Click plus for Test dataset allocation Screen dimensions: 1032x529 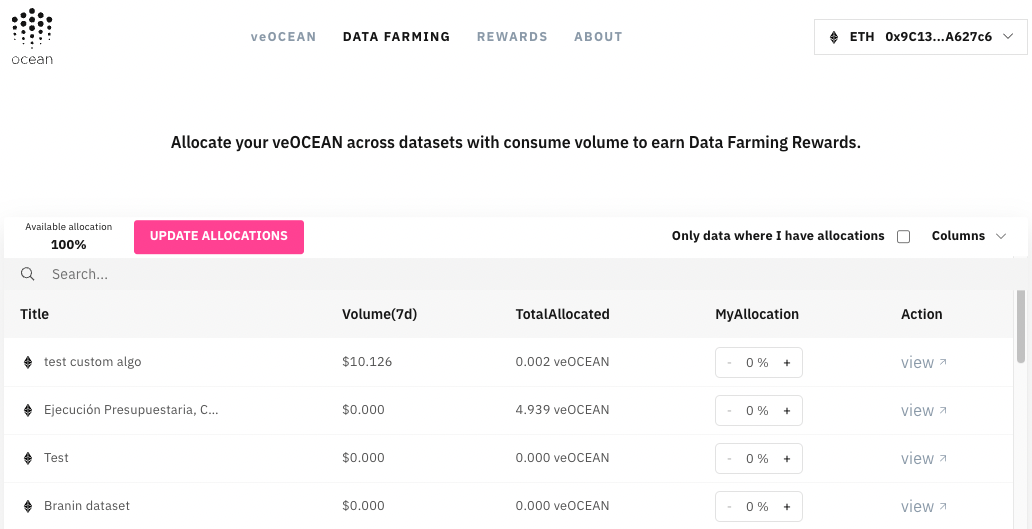787,459
